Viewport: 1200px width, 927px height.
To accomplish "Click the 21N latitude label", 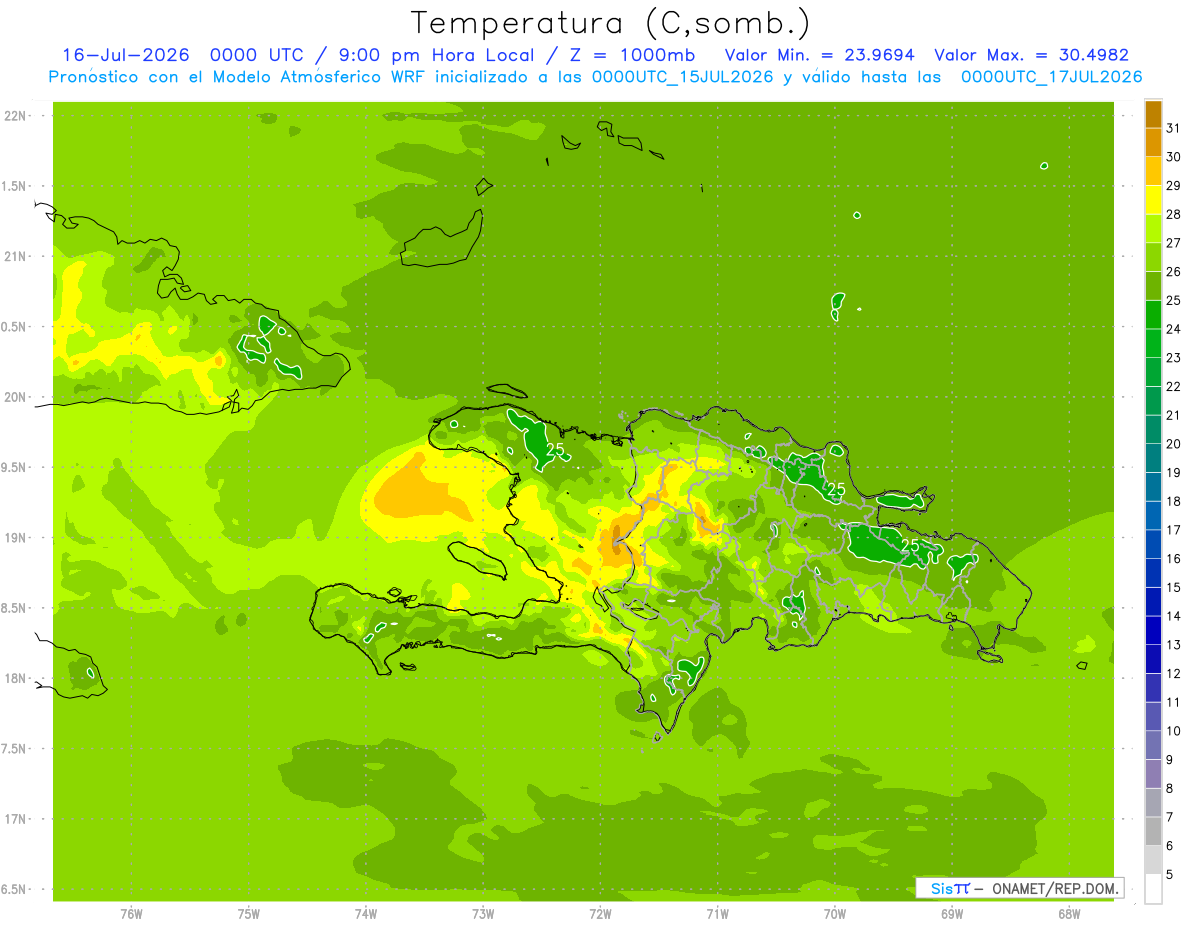I will [16, 257].
